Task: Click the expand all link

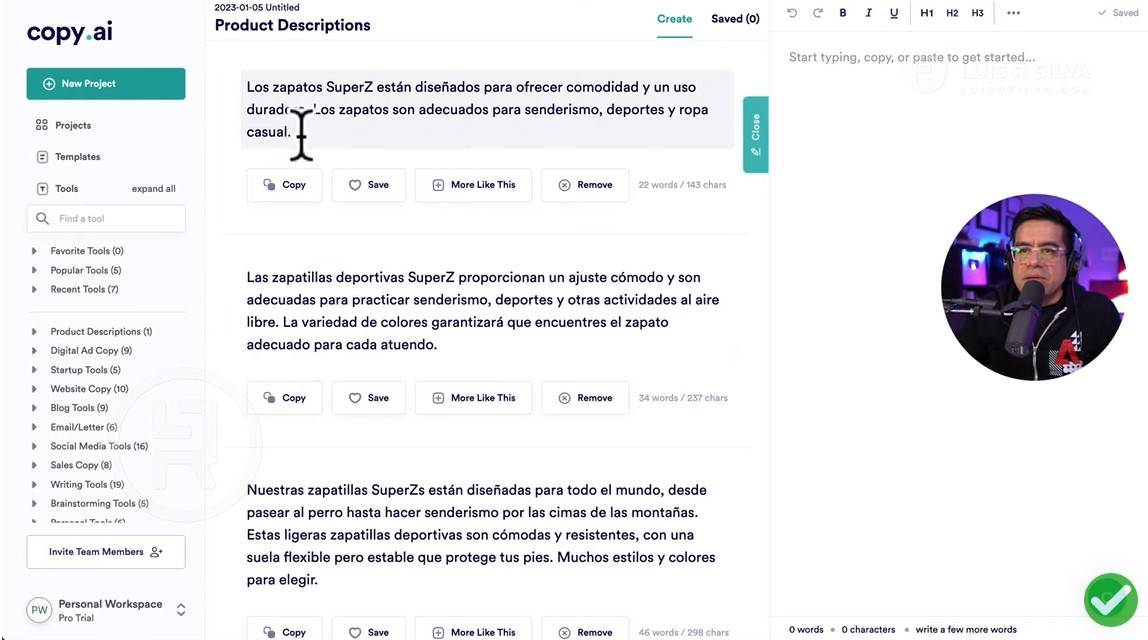Action: click(154, 188)
